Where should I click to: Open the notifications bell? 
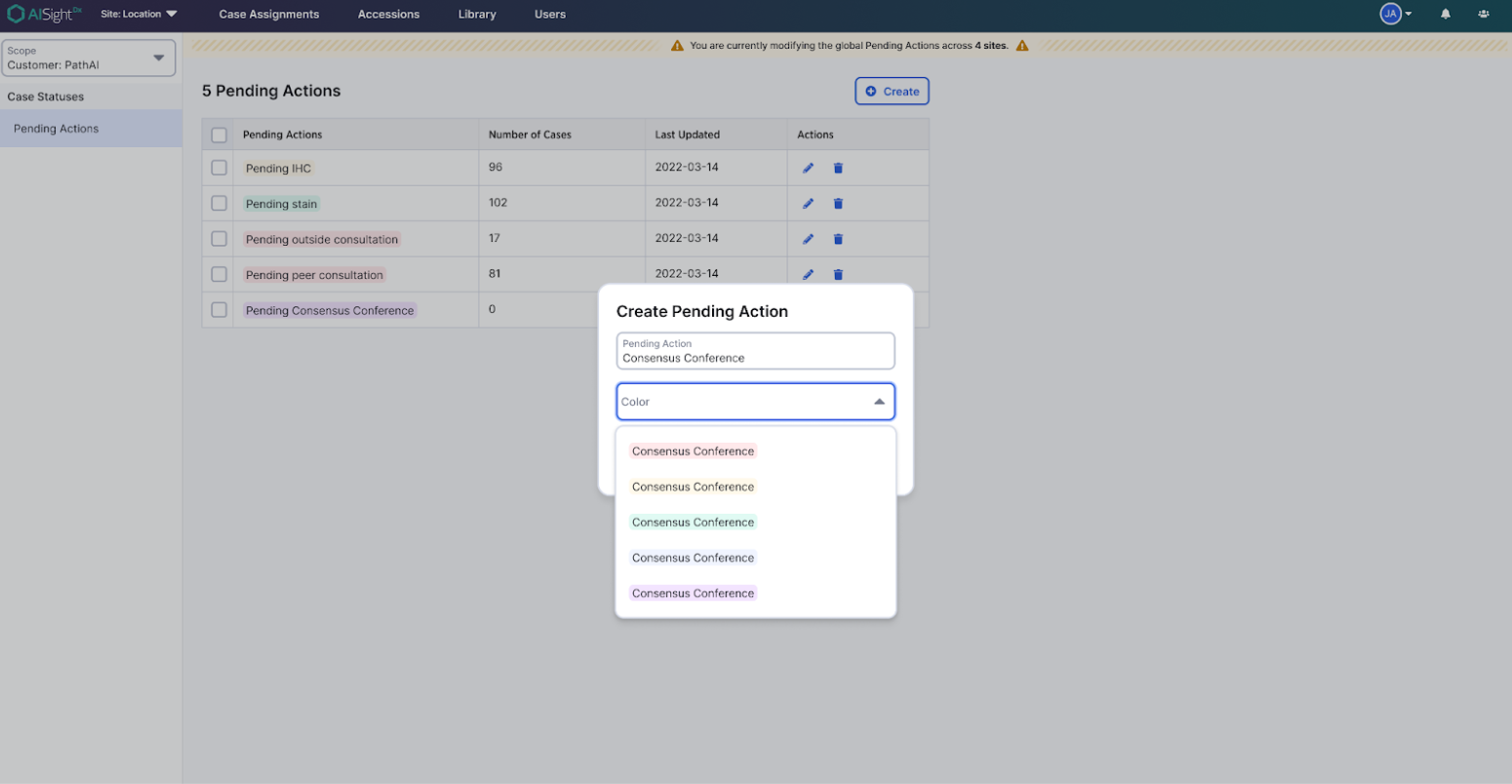1446,14
